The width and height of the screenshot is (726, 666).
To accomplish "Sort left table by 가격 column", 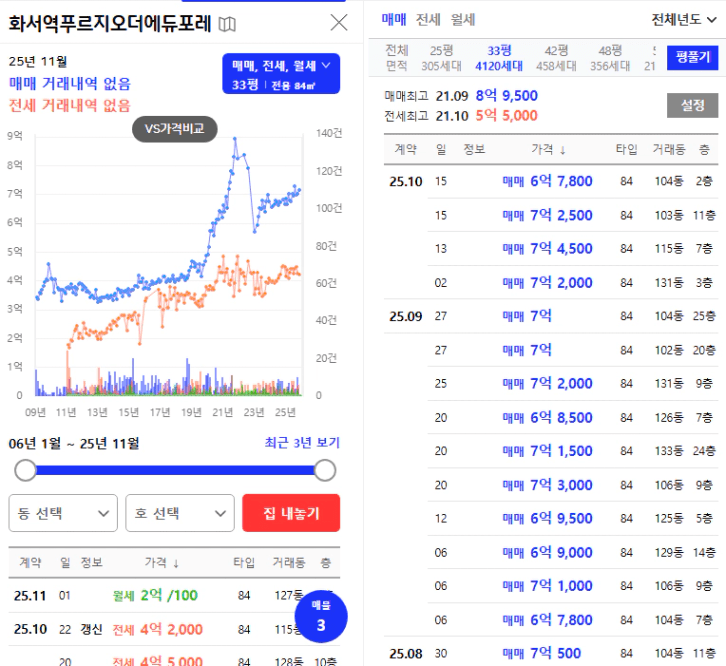I will pos(162,563).
